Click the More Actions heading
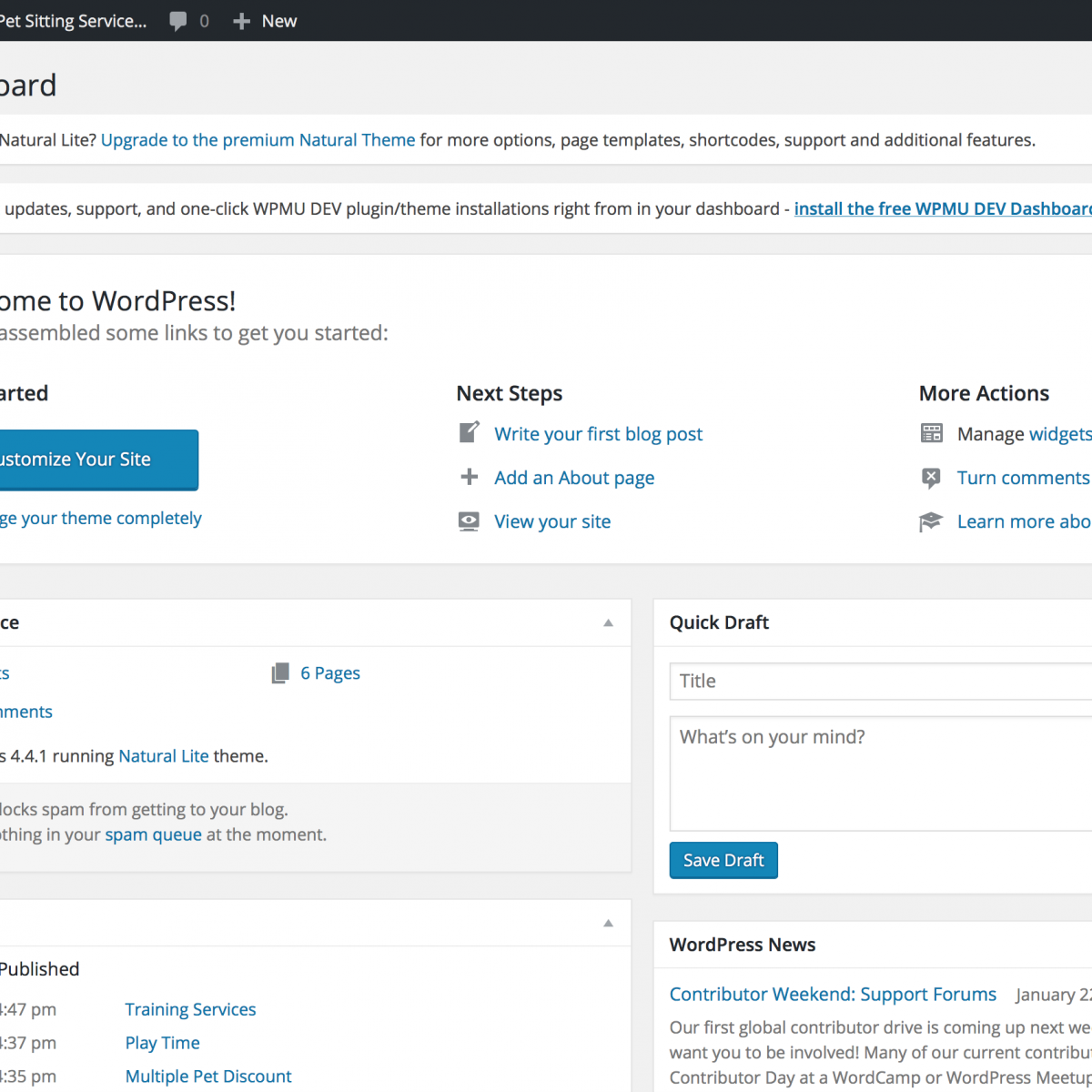This screenshot has width=1092, height=1092. [984, 393]
